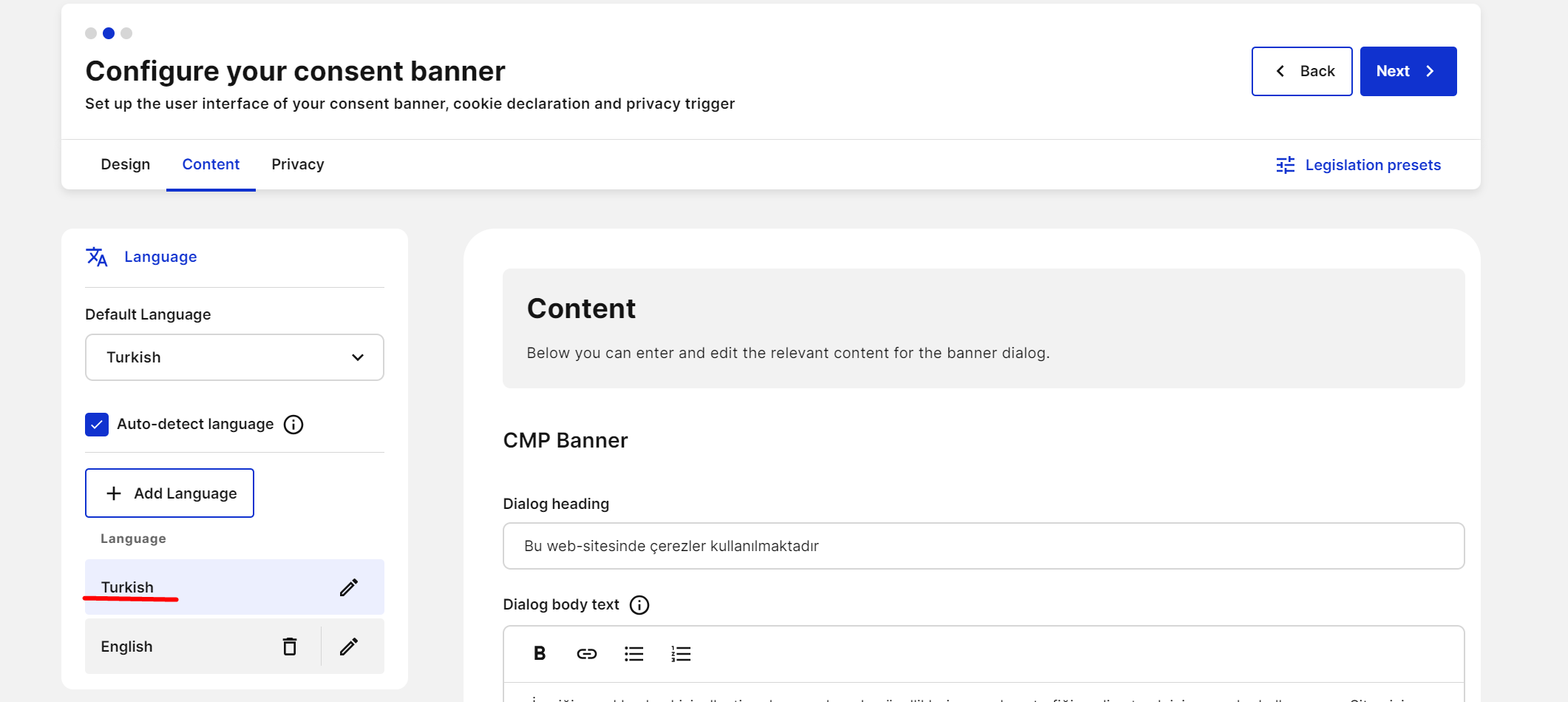Apply bulleted list formatting
This screenshot has height=702, width=1568.
click(x=634, y=653)
